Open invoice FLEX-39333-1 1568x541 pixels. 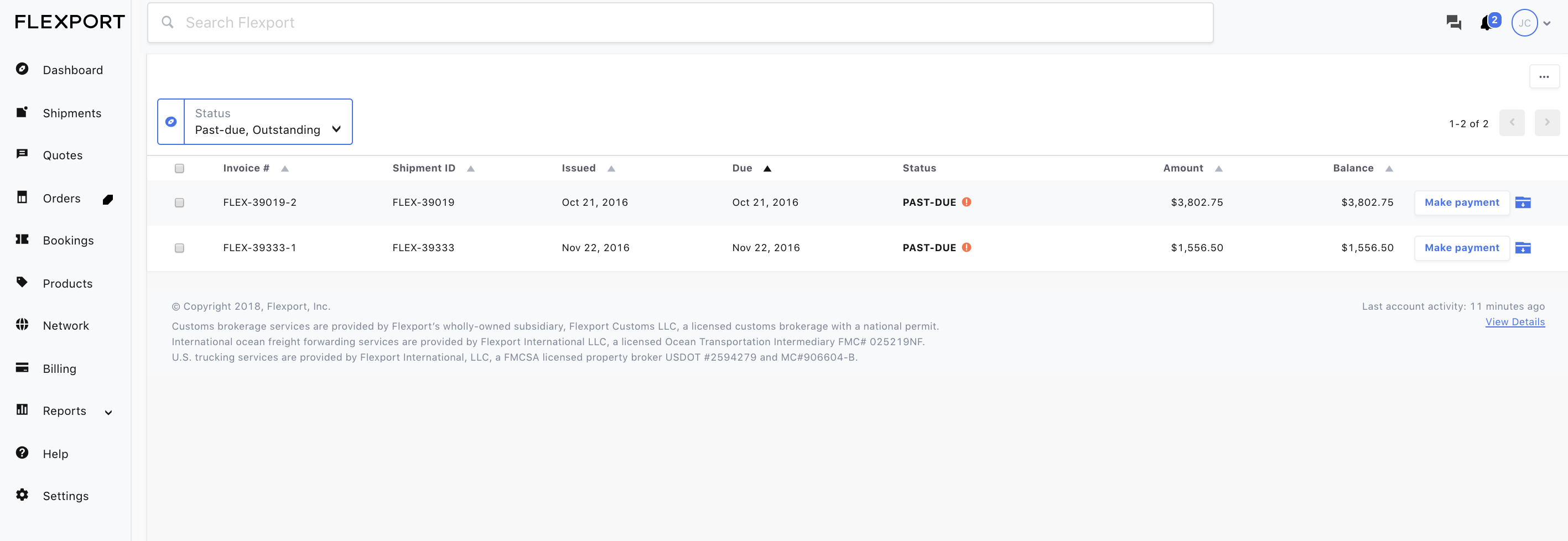tap(259, 248)
